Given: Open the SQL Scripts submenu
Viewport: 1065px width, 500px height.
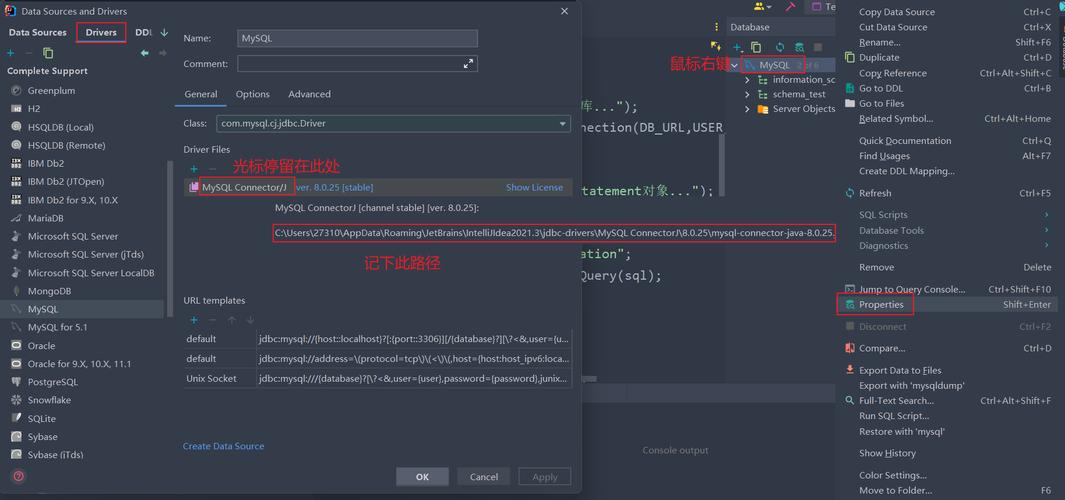Looking at the screenshot, I should click(x=947, y=215).
